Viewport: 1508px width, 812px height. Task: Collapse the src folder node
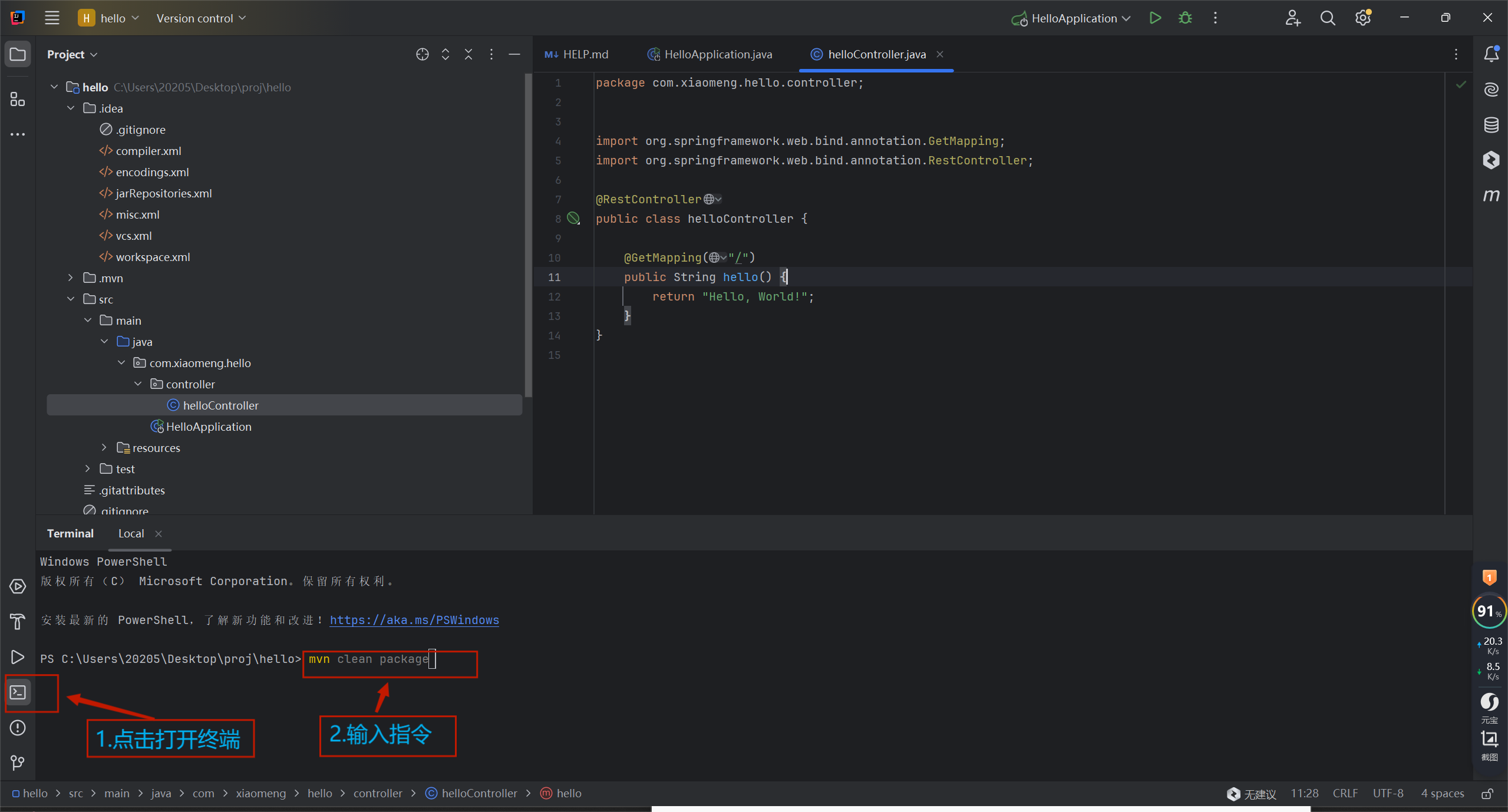71,299
